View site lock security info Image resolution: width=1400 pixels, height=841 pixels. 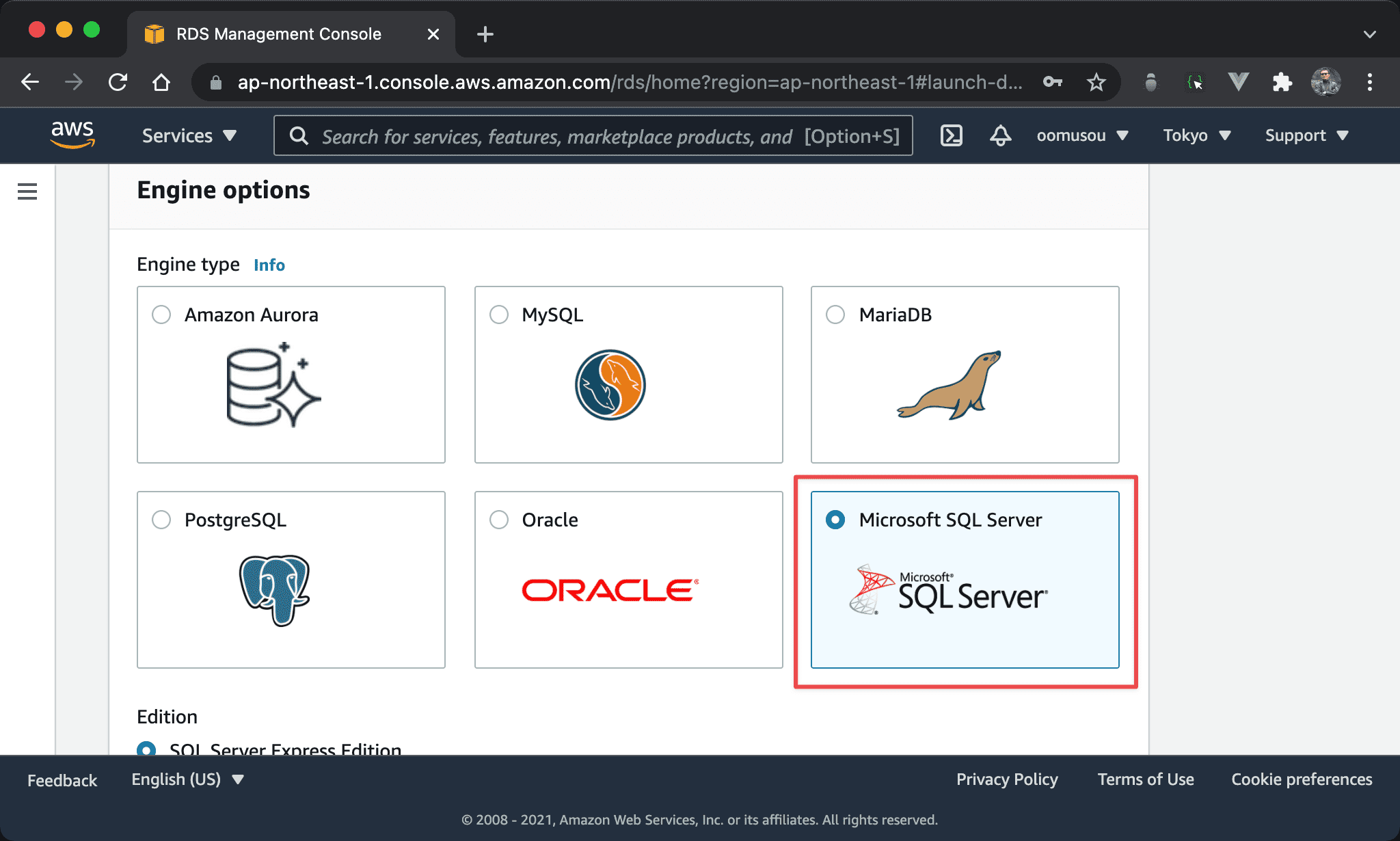[216, 83]
